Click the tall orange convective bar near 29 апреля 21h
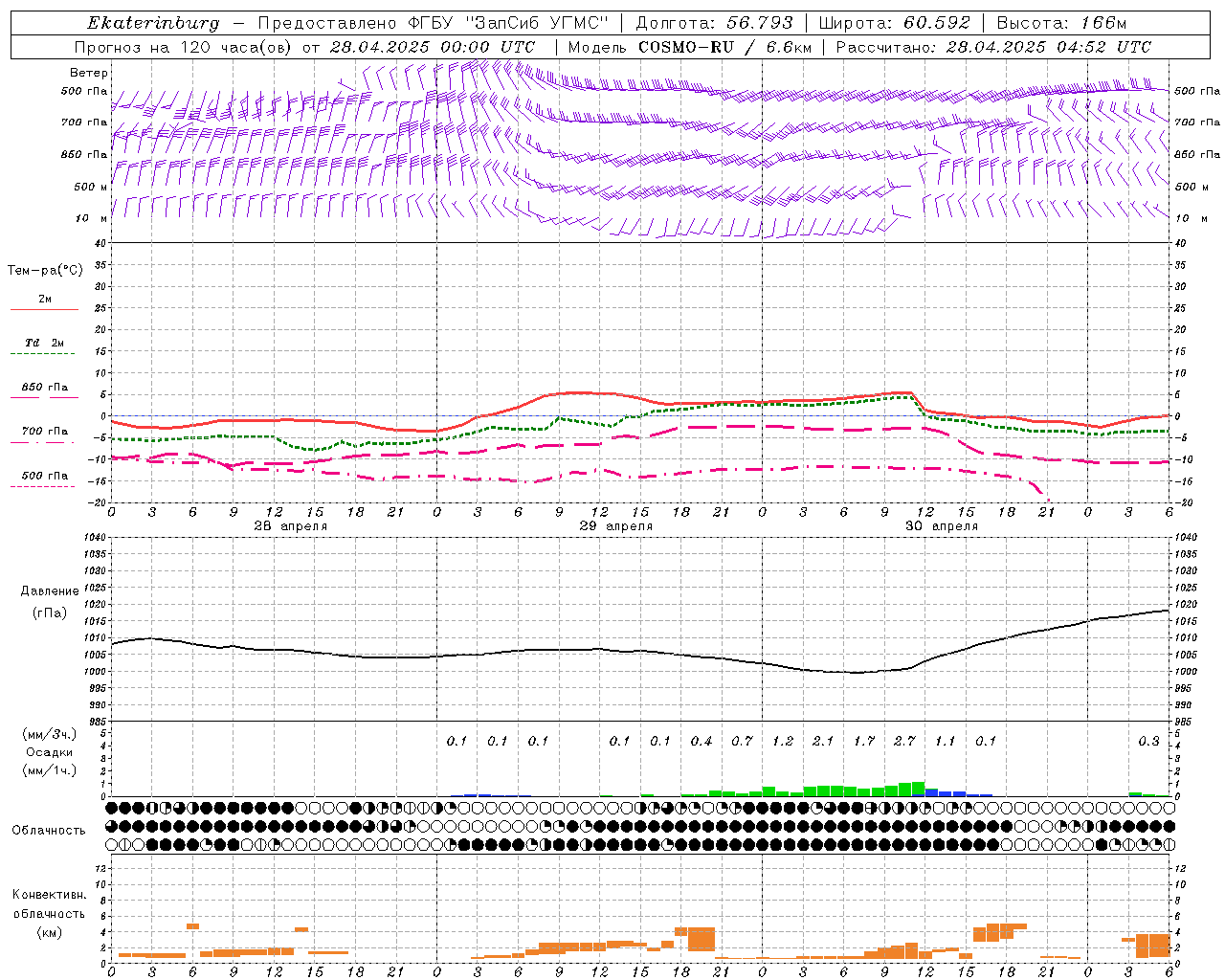1225x980 pixels. point(702,939)
